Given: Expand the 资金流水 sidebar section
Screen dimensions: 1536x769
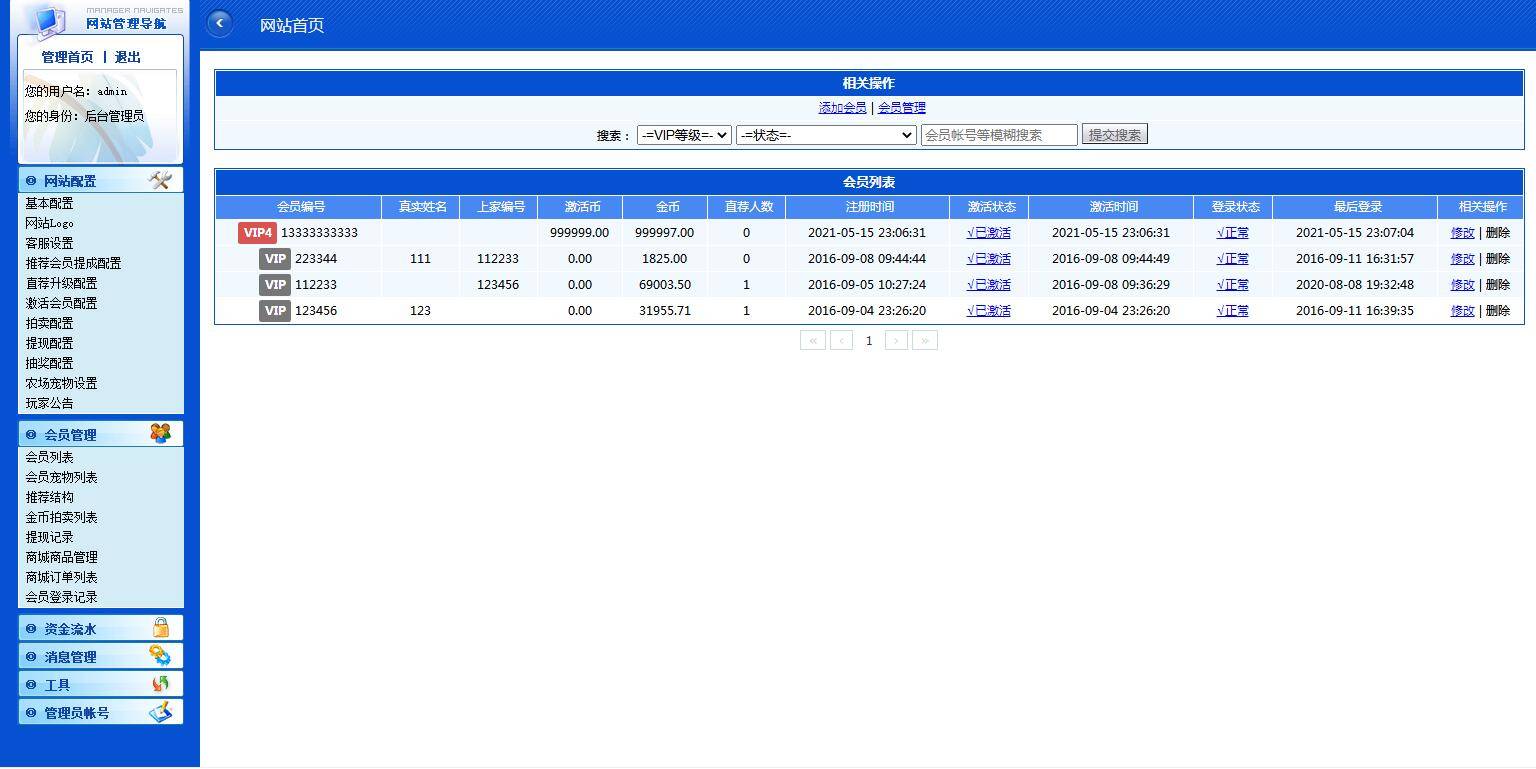Looking at the screenshot, I should [70, 629].
